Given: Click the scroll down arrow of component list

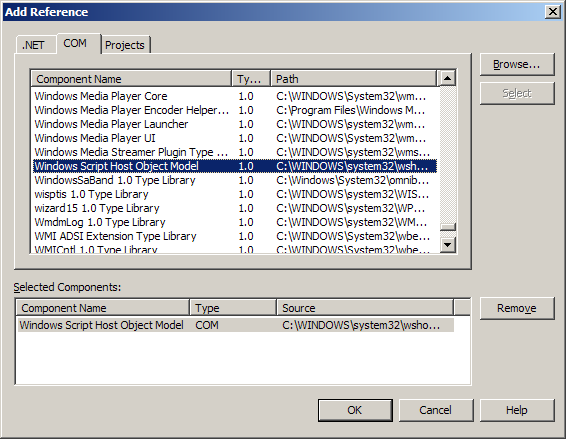Looking at the screenshot, I should click(x=448, y=245).
